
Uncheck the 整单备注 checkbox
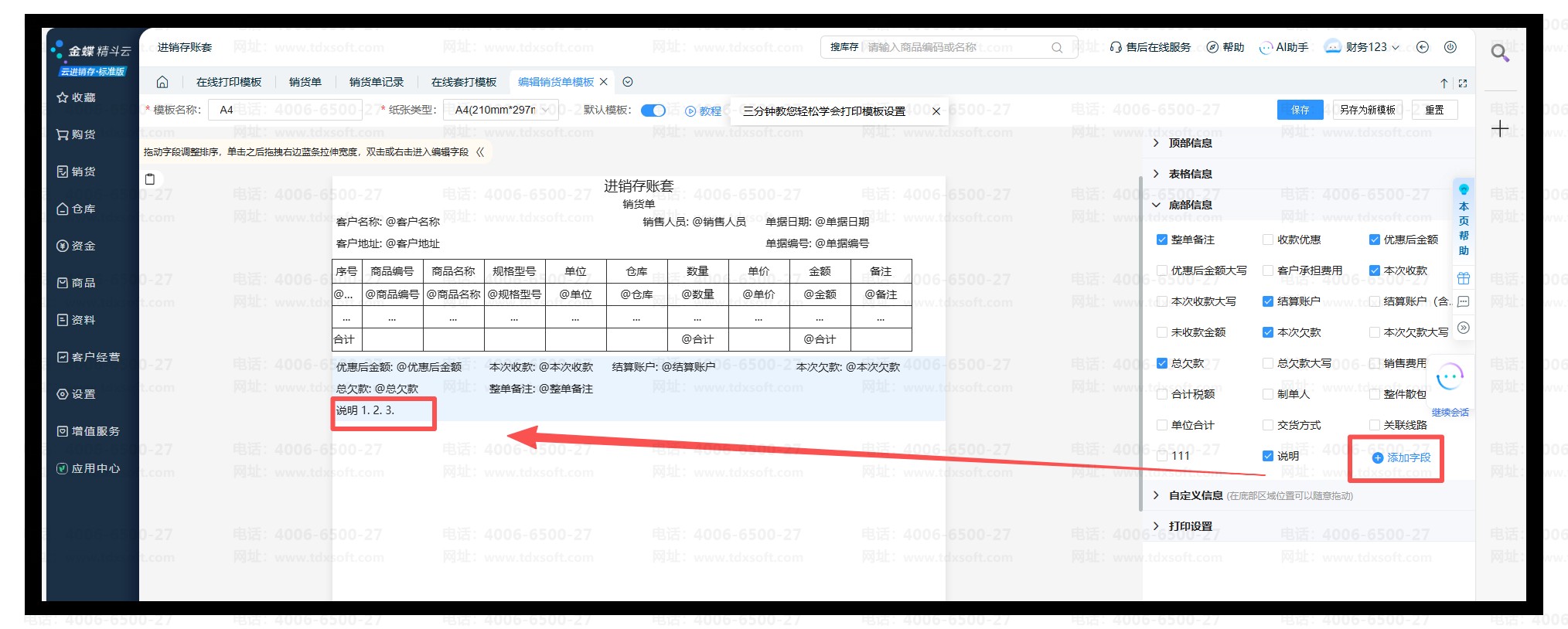pos(1161,240)
